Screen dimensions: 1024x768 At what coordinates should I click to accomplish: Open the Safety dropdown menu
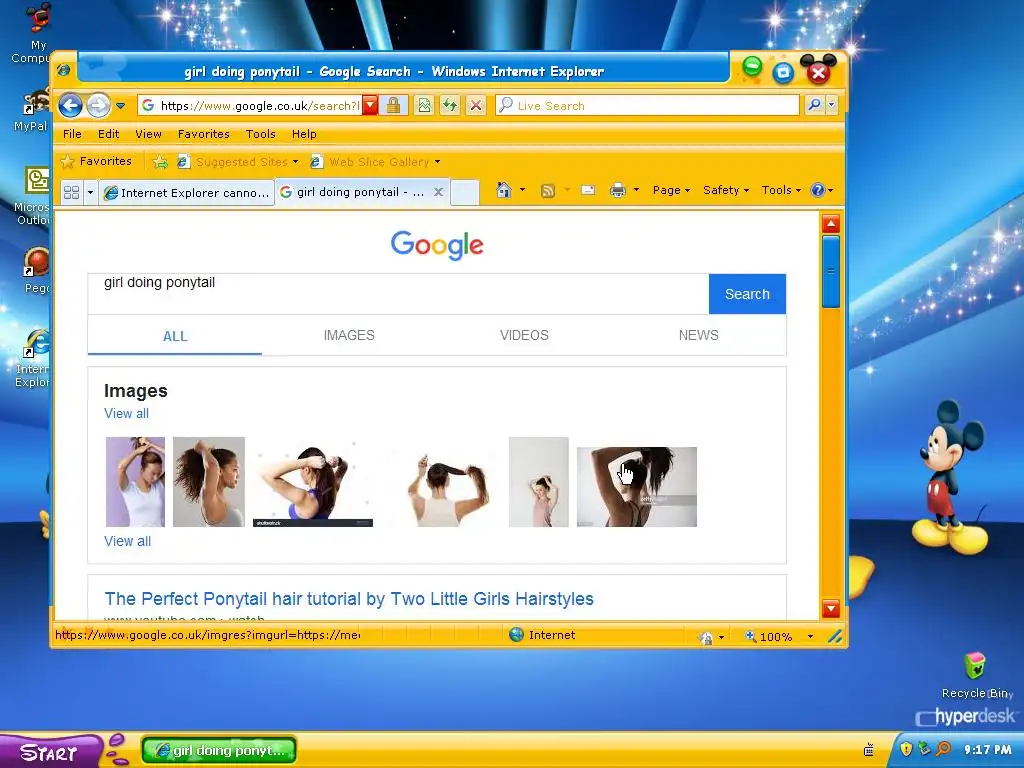(x=726, y=190)
